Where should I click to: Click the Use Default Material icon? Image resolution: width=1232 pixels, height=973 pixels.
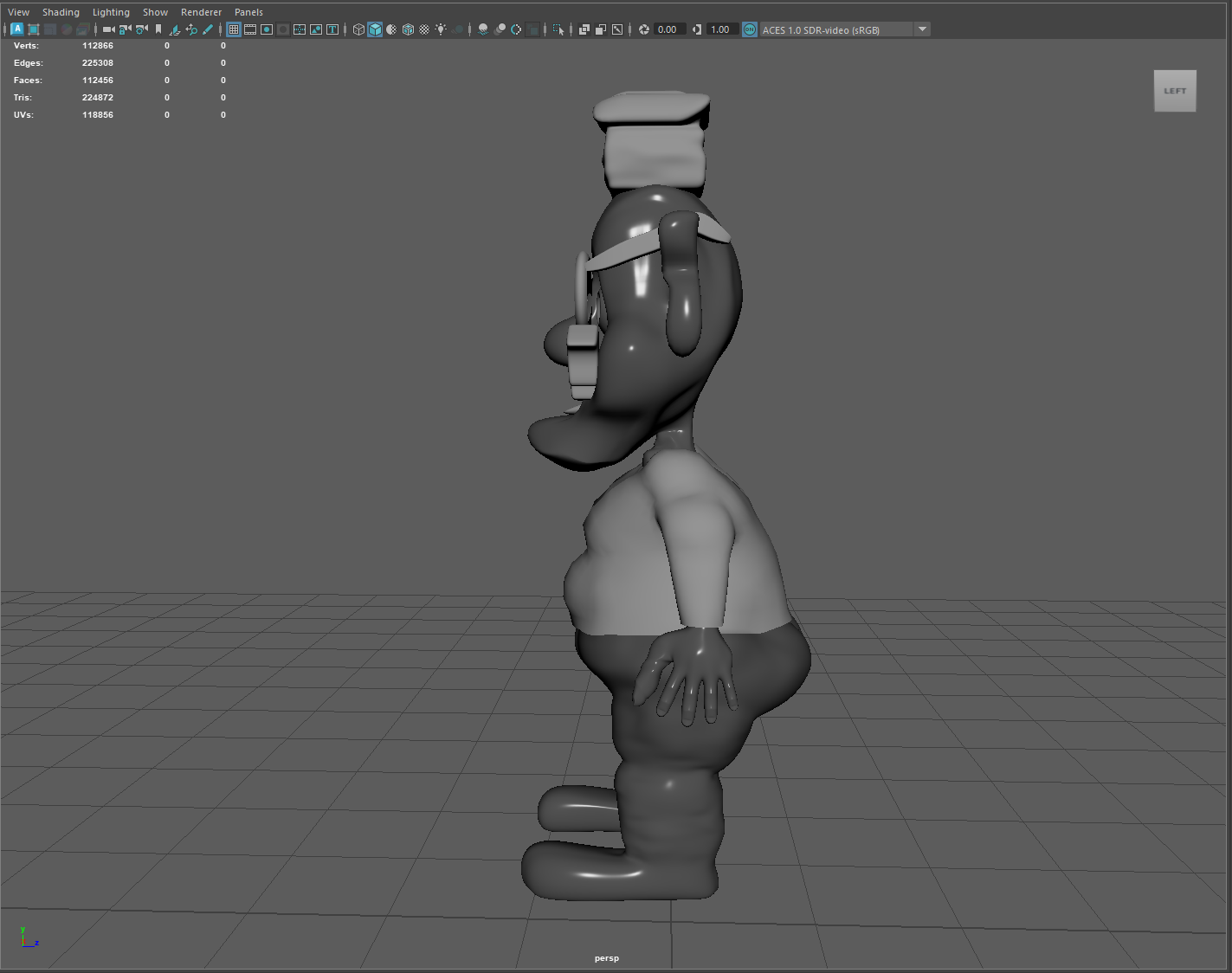click(x=391, y=29)
